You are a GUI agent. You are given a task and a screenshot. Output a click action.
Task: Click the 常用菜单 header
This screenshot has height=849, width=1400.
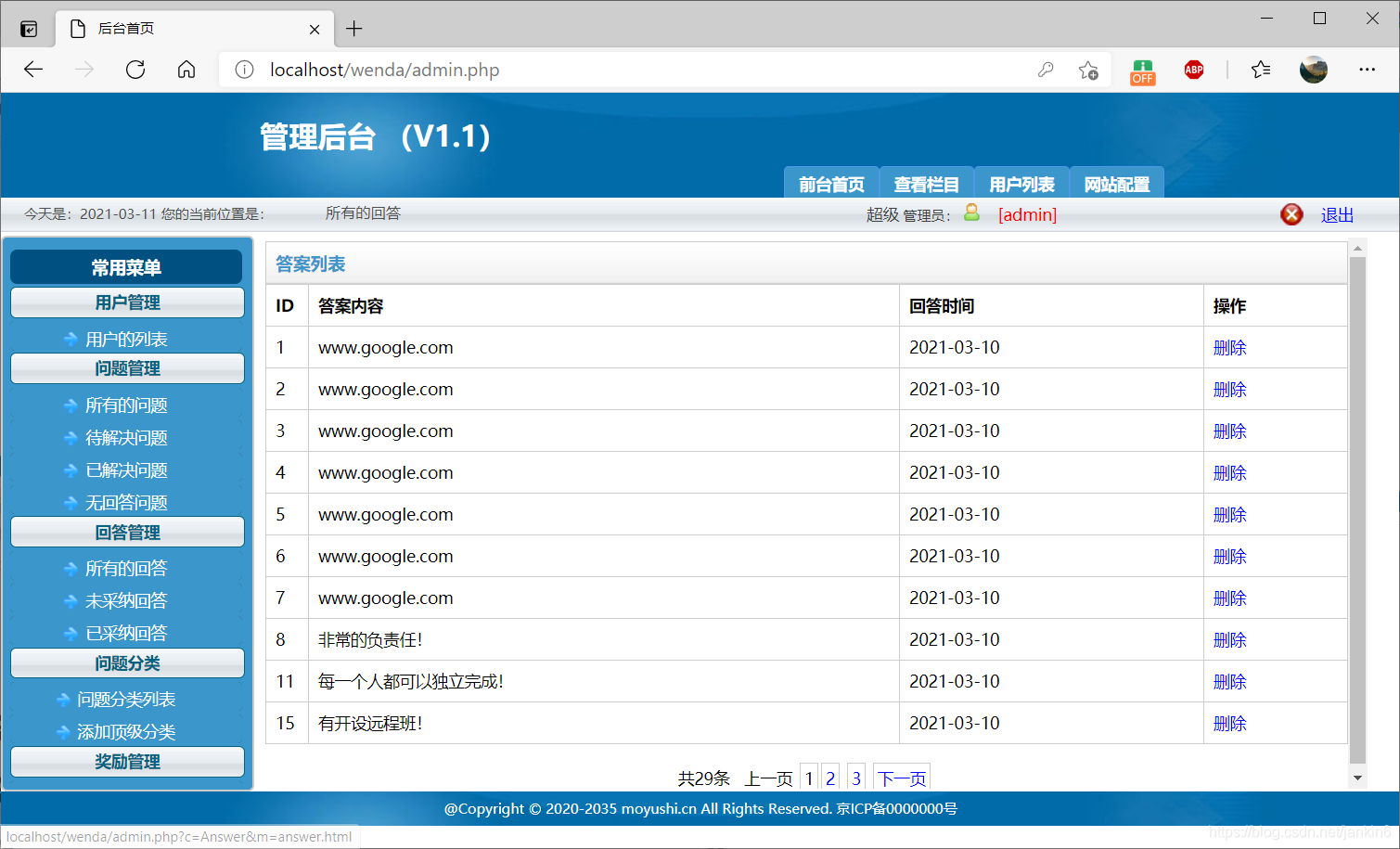[x=126, y=267]
